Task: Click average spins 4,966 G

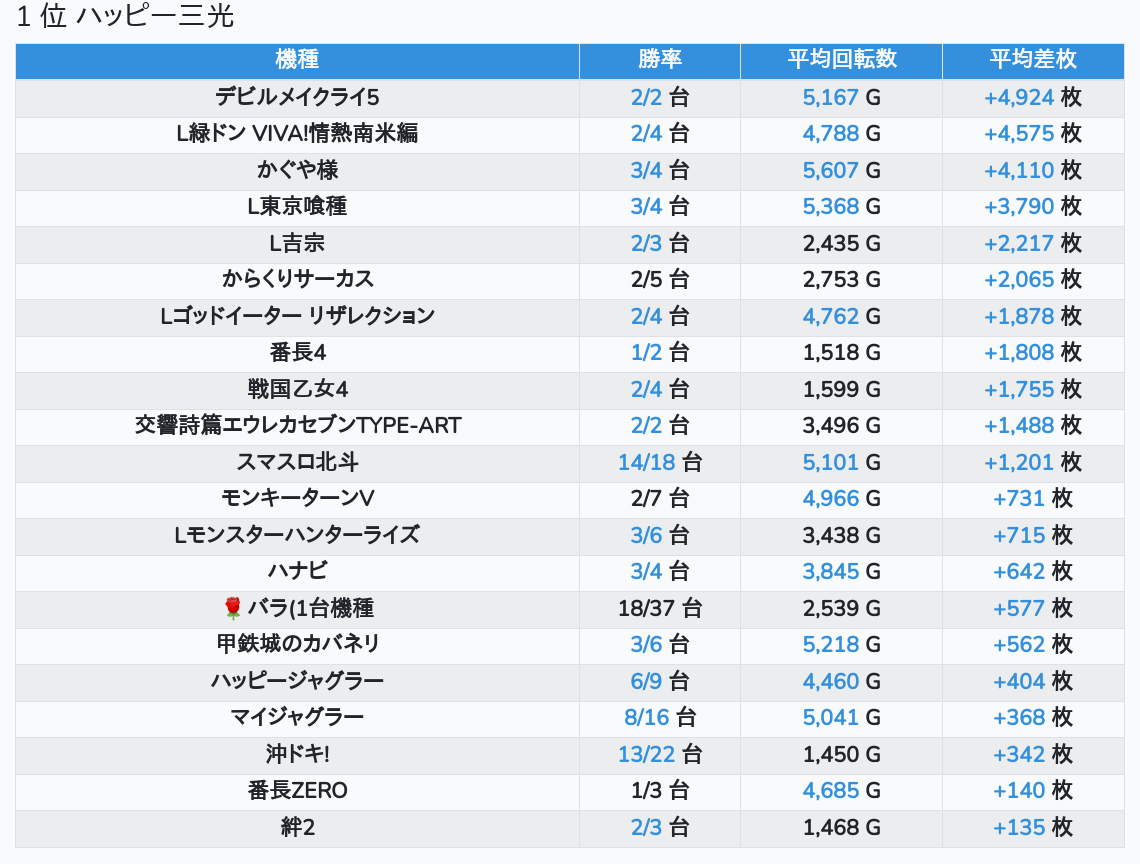Action: [x=841, y=498]
